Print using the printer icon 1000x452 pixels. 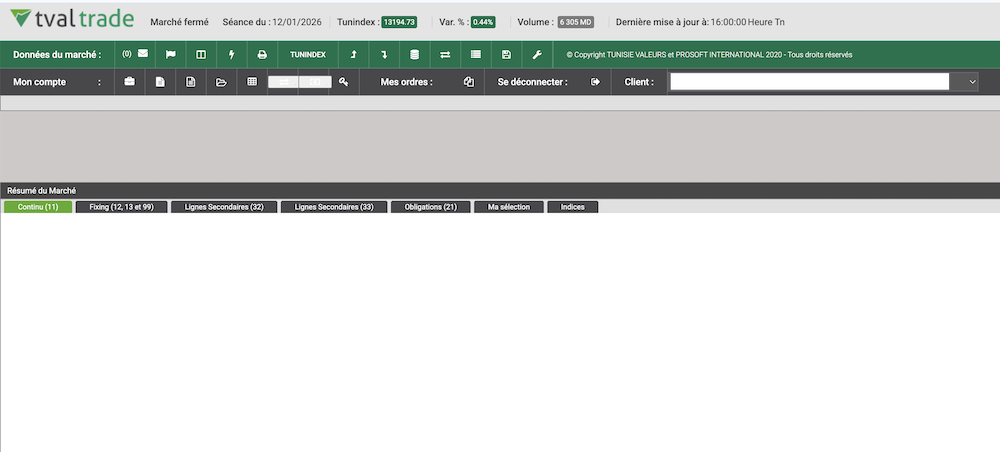click(262, 54)
